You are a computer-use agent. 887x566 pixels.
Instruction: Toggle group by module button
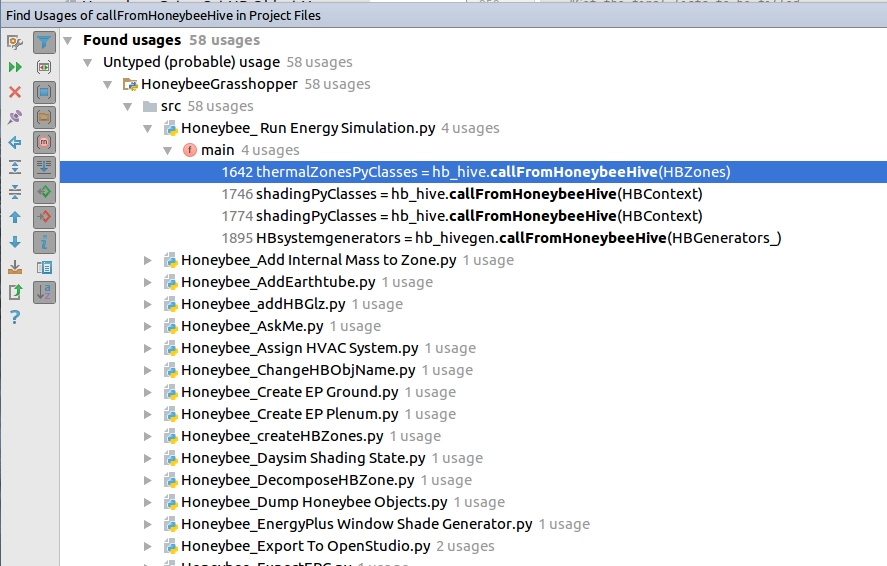click(44, 92)
